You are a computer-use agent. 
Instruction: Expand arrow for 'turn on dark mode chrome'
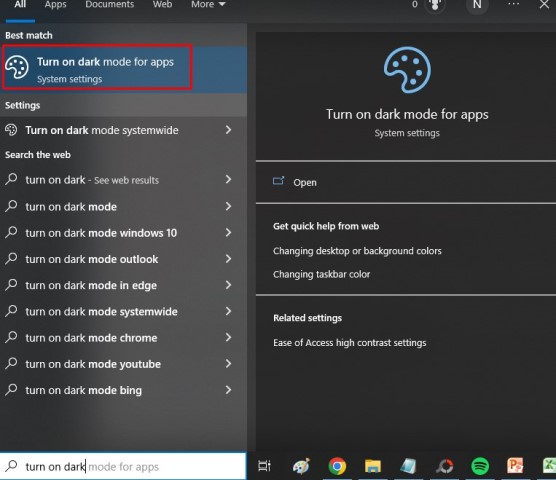(x=229, y=337)
